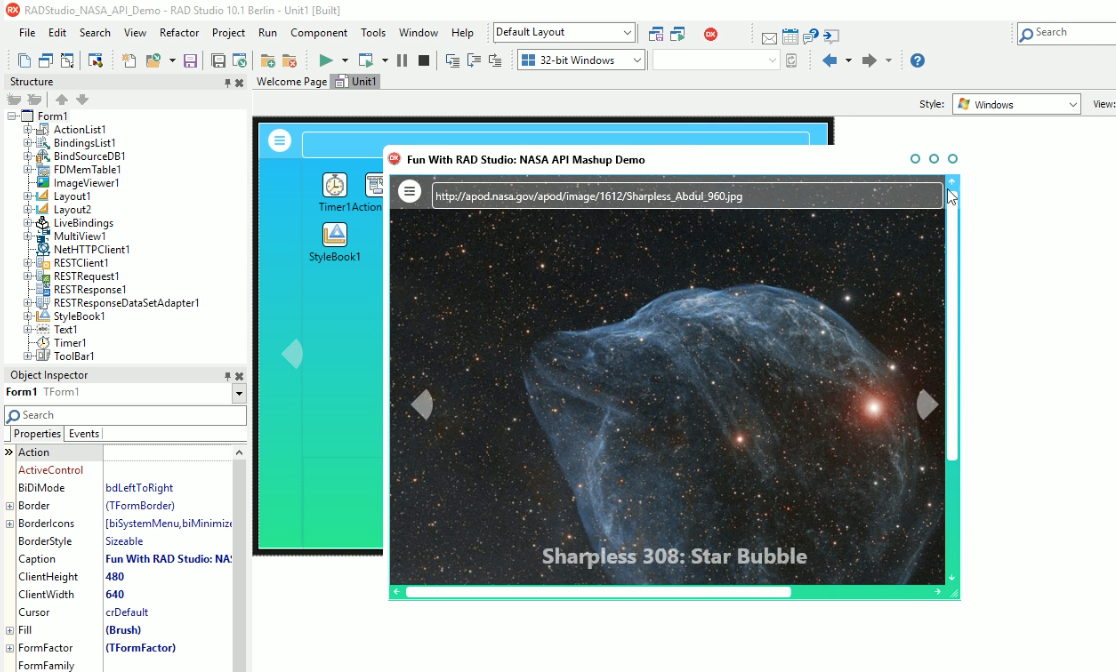This screenshot has width=1116, height=672.
Task: Show the previous image in the demo window
Action: [x=422, y=404]
